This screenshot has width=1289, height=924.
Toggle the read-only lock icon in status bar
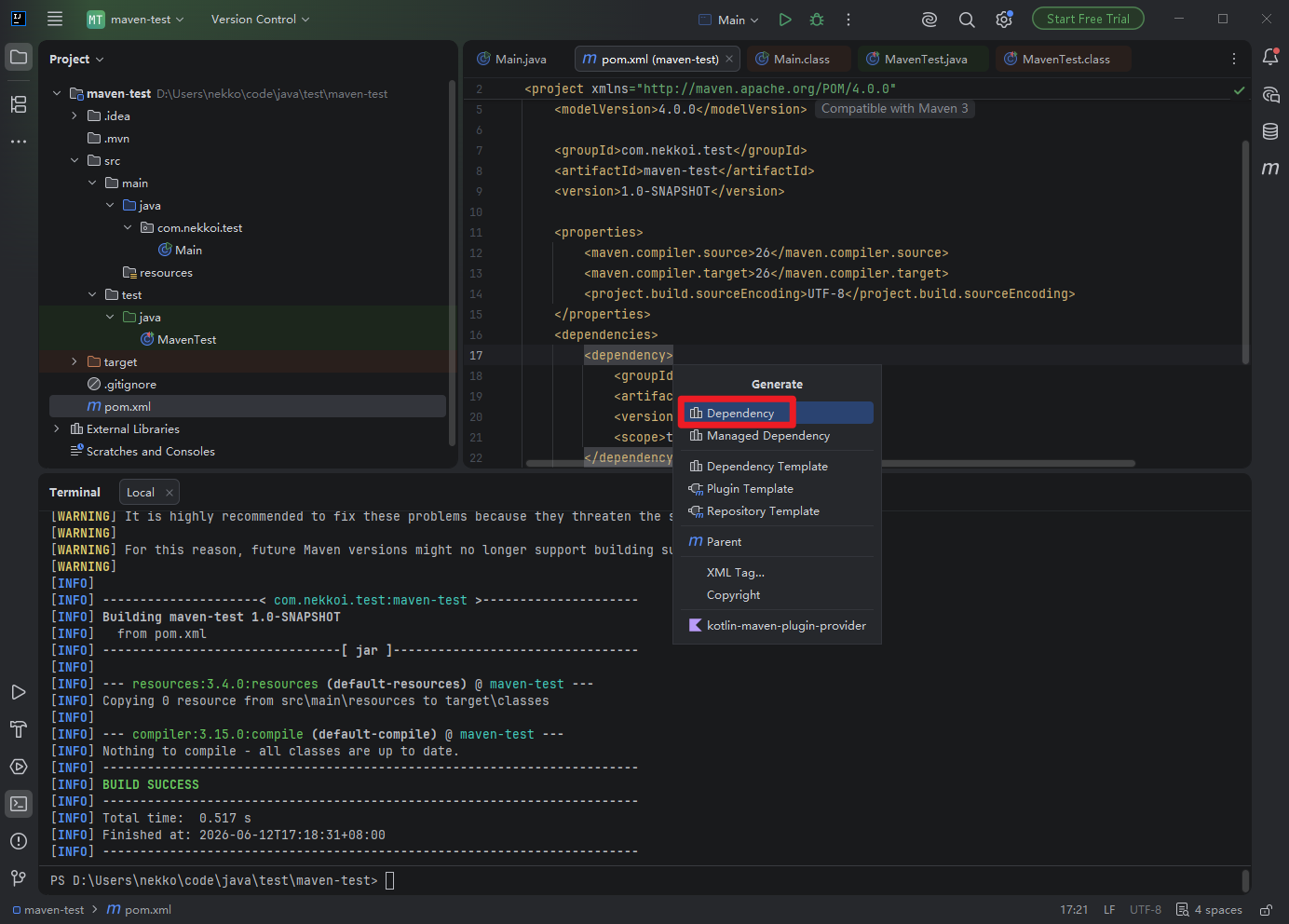pyautogui.click(x=1266, y=910)
